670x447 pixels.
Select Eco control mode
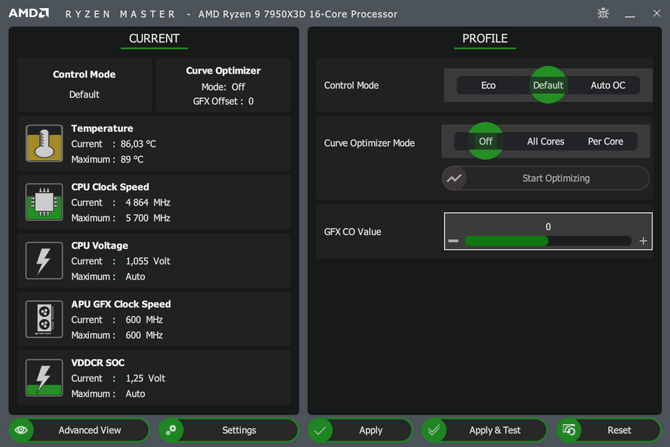(x=488, y=85)
